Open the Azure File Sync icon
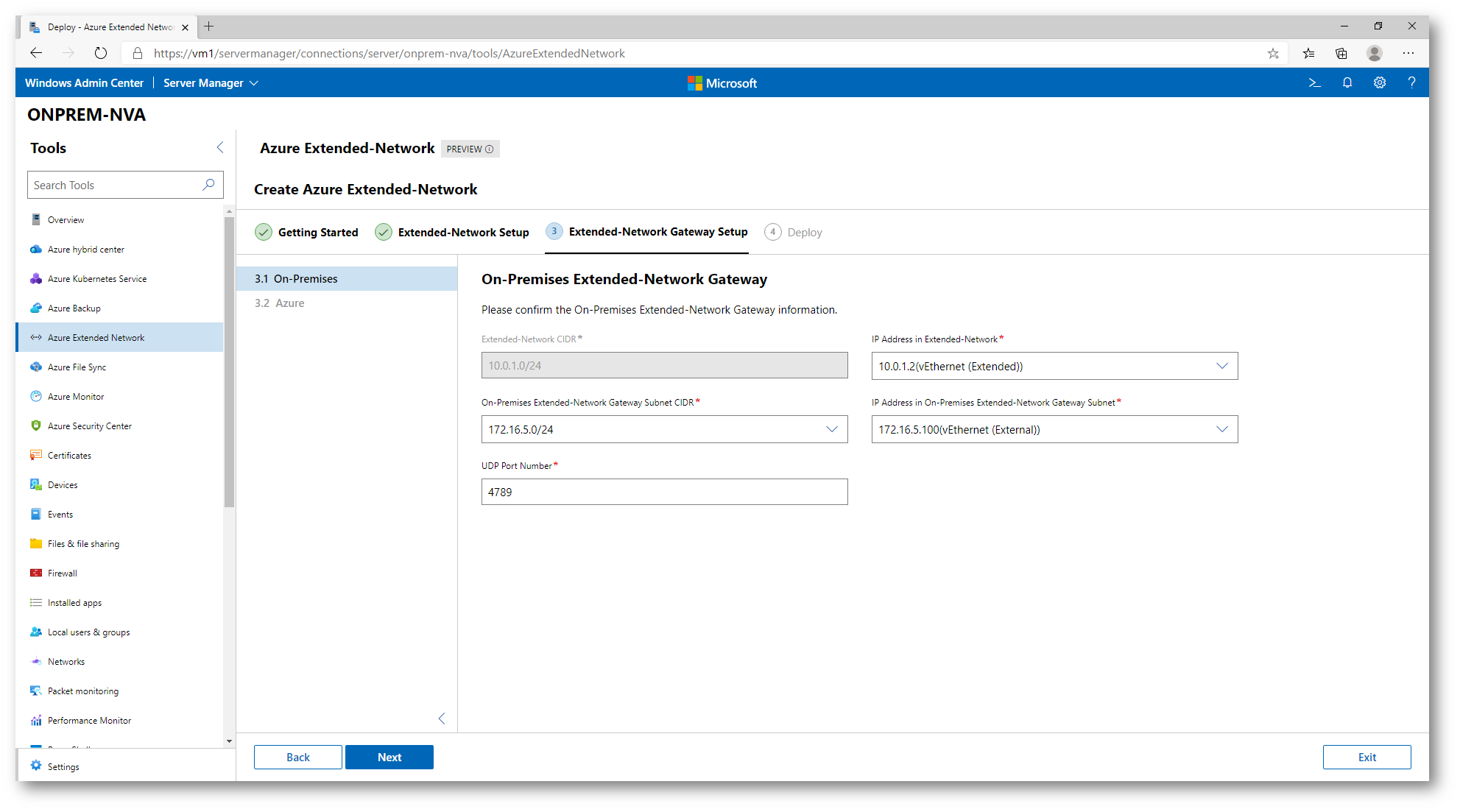Viewport: 1460px width, 812px height. click(x=35, y=367)
